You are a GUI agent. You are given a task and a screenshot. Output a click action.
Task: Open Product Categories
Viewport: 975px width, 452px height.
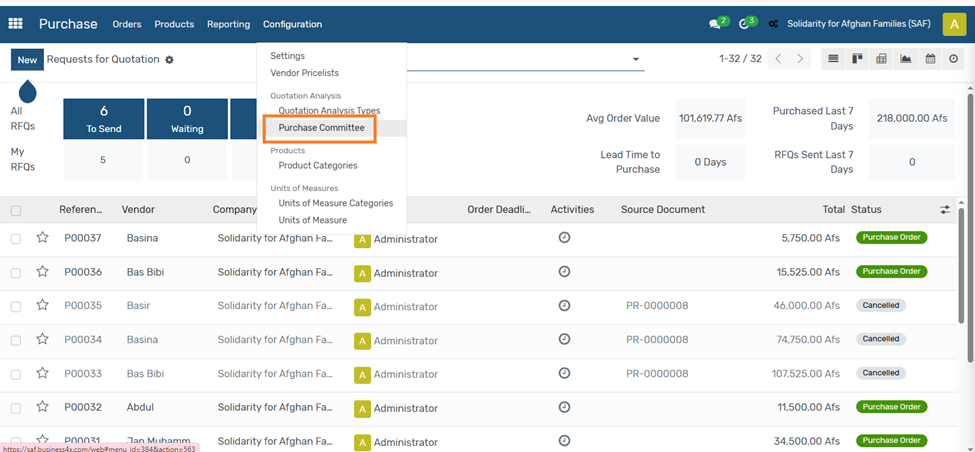point(318,165)
